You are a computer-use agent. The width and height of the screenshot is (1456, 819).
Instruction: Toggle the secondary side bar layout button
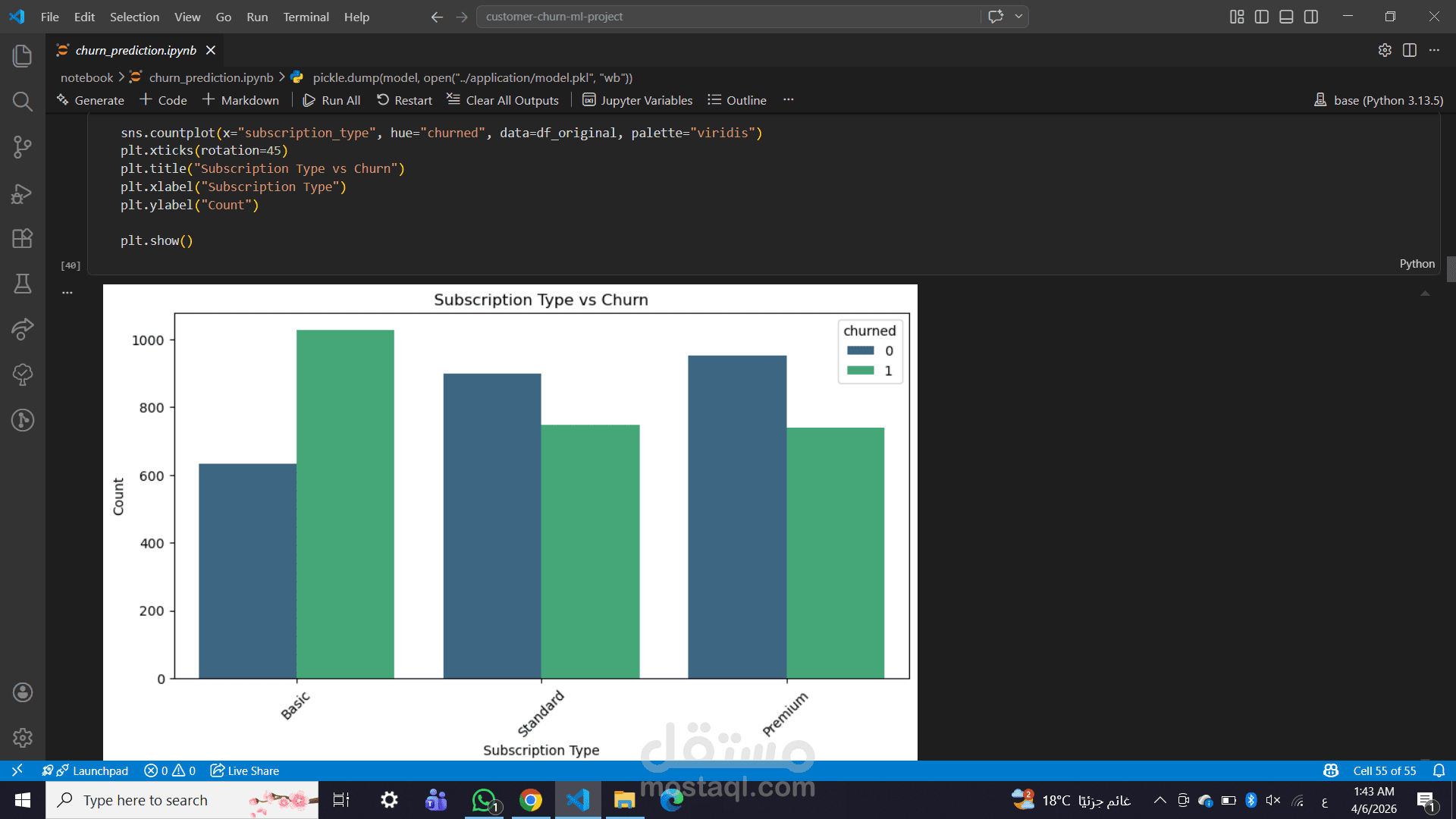[1311, 17]
